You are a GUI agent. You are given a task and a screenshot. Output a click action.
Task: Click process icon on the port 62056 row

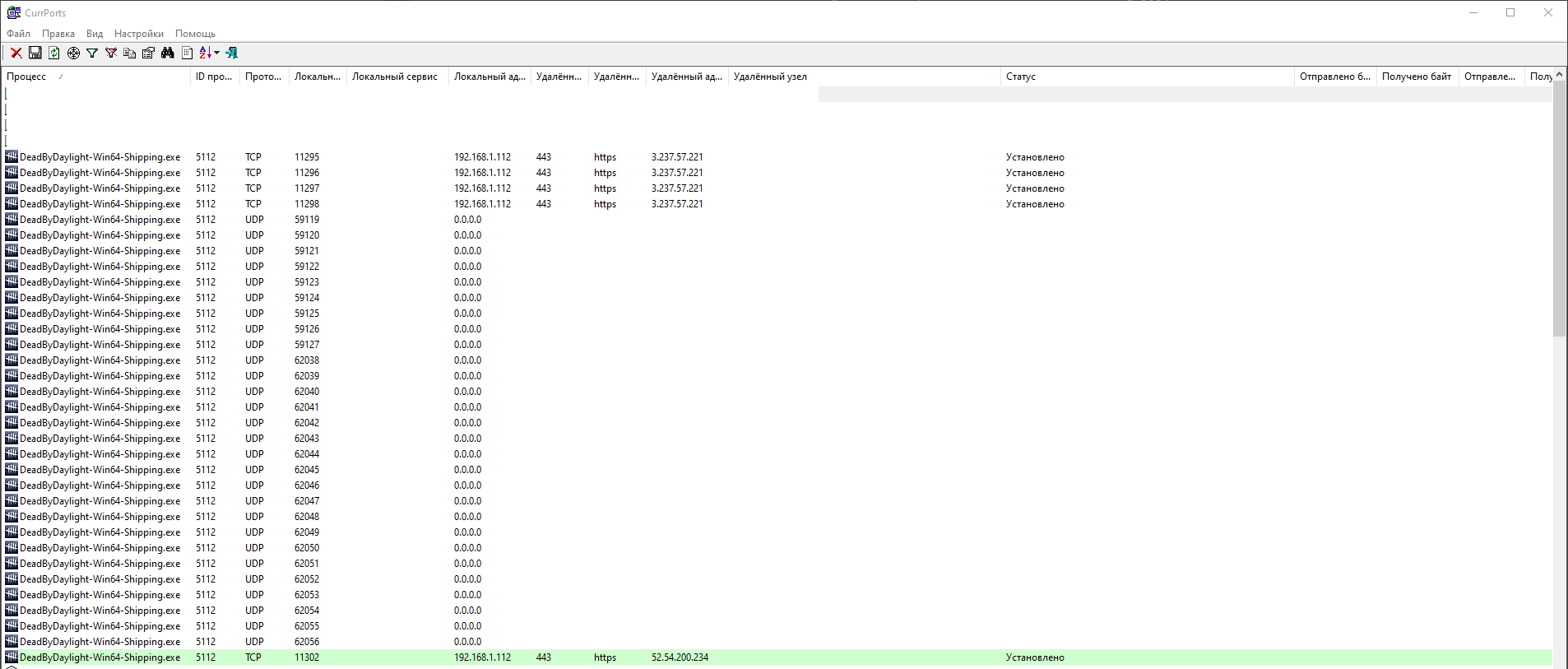point(12,641)
